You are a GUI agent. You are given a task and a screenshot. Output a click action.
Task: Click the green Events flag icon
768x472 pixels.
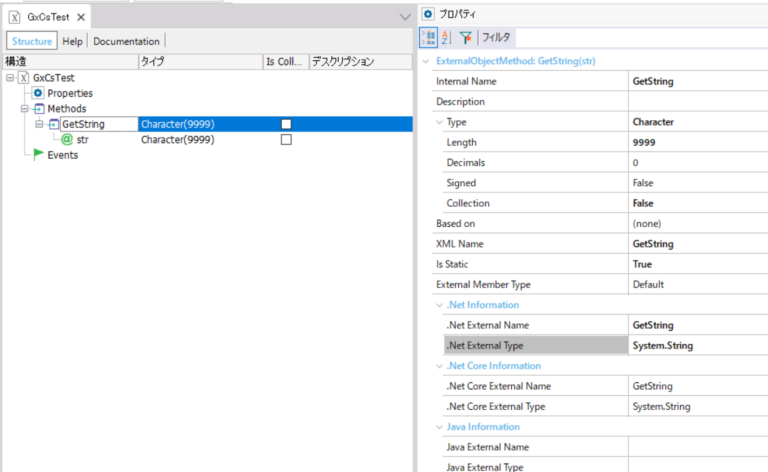tap(38, 155)
